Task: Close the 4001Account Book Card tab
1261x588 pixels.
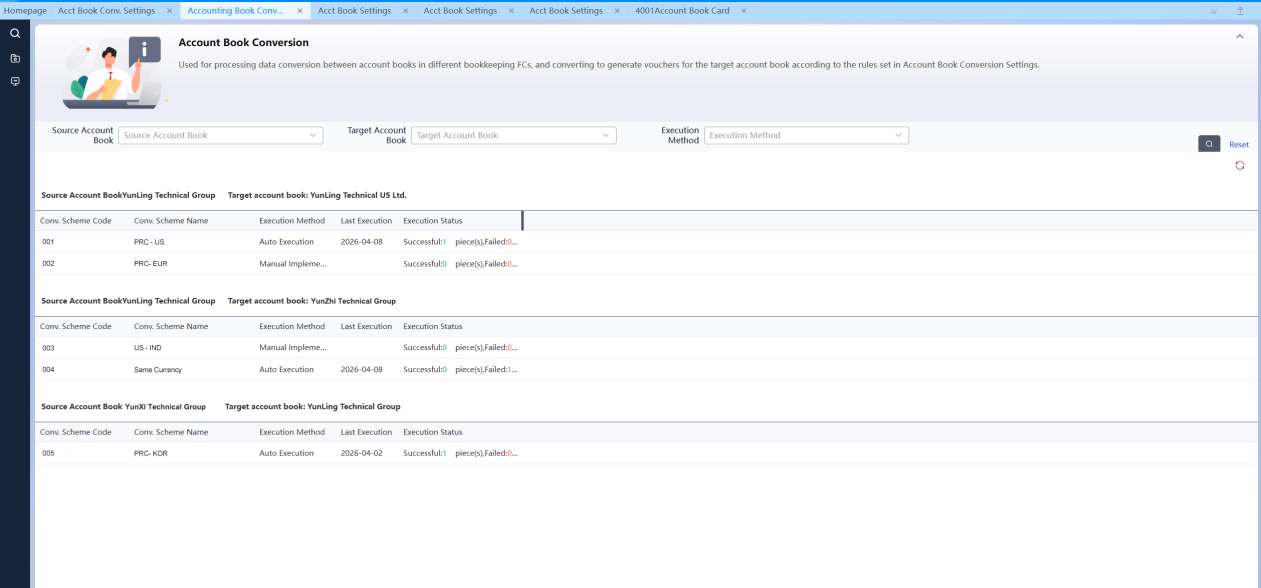Action: pos(743,11)
